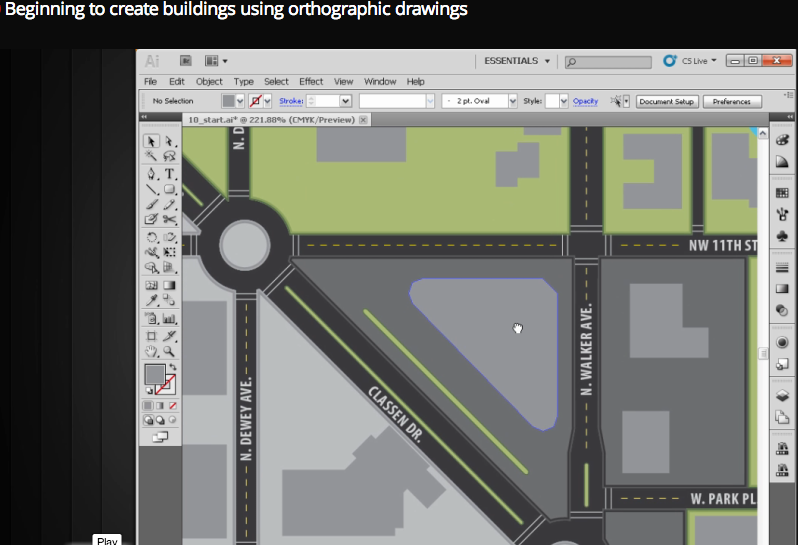Select the Zoom magnifier tool

(x=170, y=351)
